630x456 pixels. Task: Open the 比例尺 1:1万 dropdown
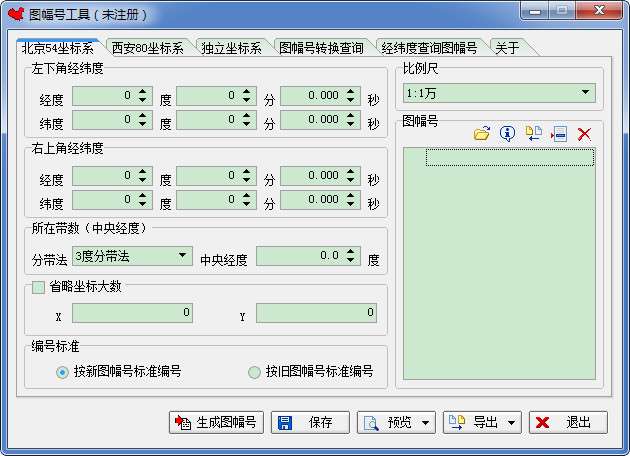click(x=585, y=92)
